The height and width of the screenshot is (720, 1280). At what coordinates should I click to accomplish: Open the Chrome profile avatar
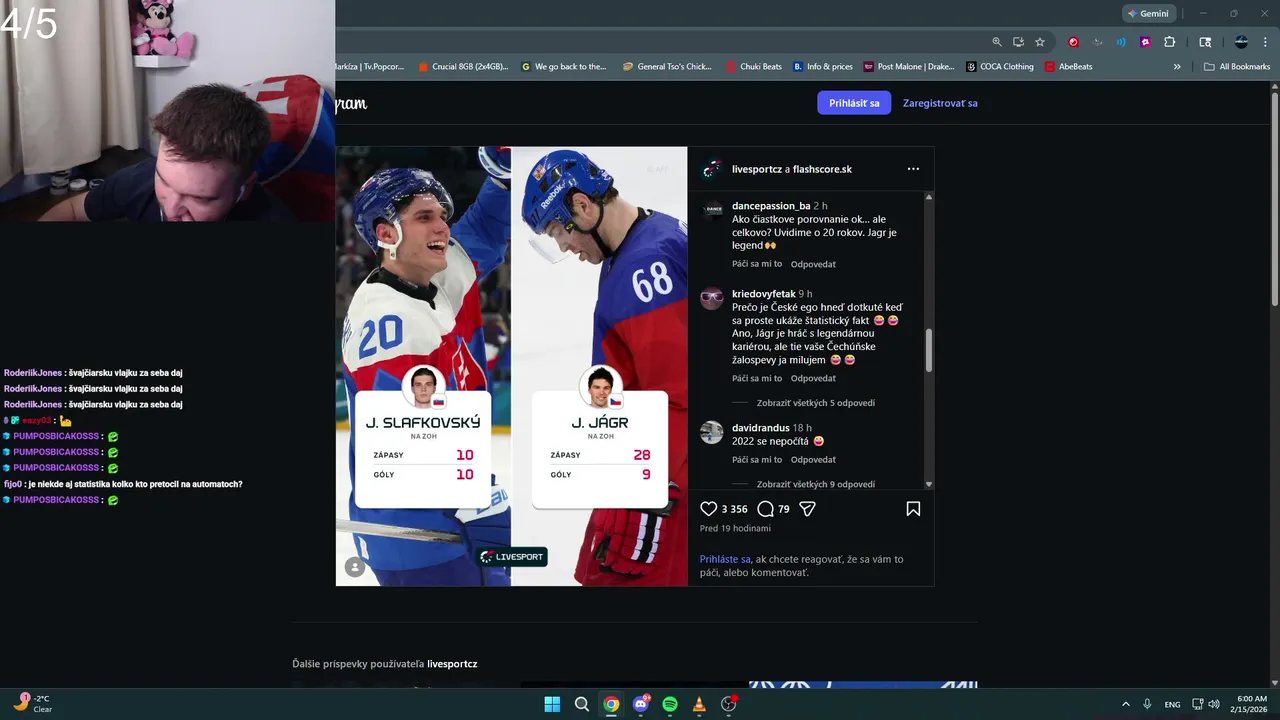point(1241,42)
